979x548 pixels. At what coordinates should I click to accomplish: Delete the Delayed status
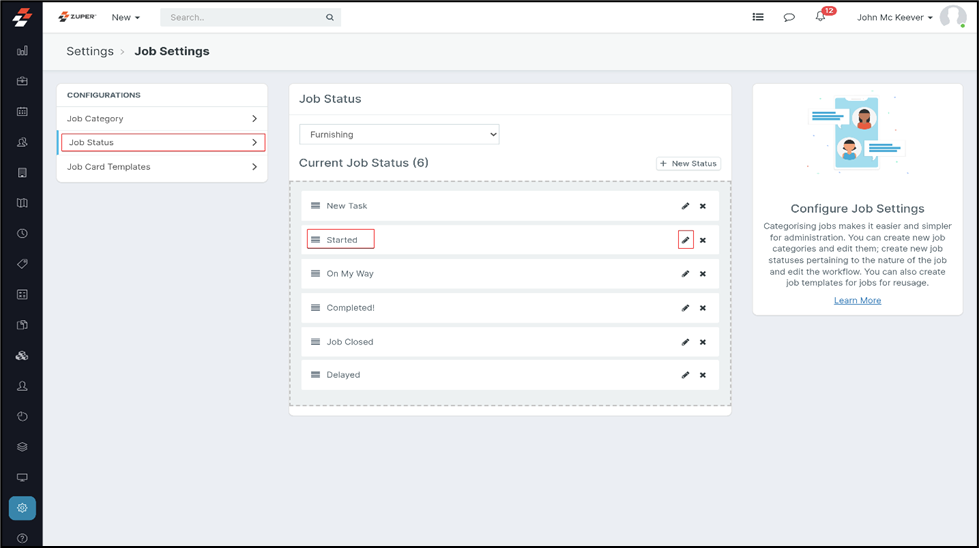[x=703, y=375]
